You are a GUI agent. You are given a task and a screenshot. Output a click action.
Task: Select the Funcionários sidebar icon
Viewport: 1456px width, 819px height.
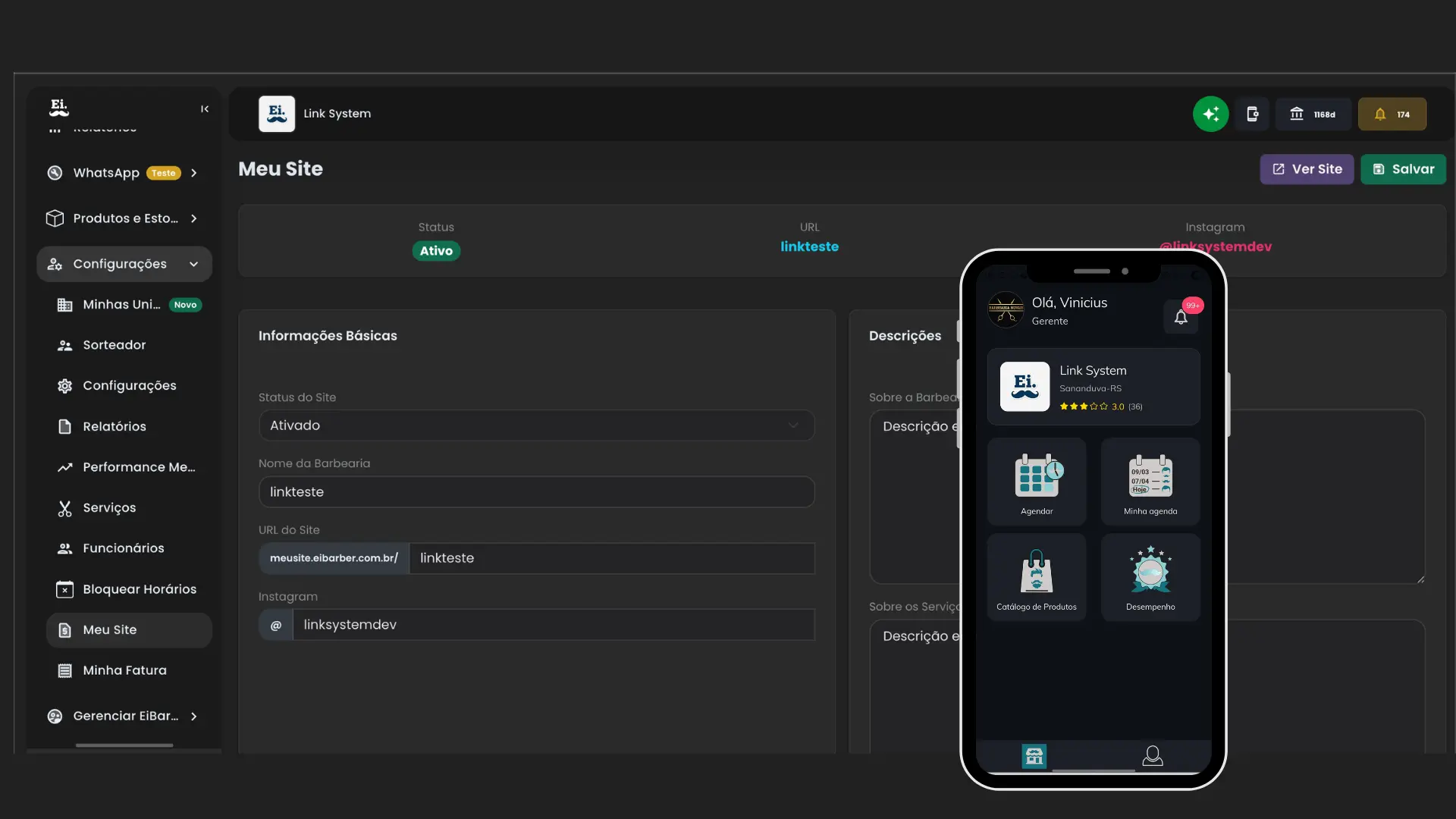[64, 548]
